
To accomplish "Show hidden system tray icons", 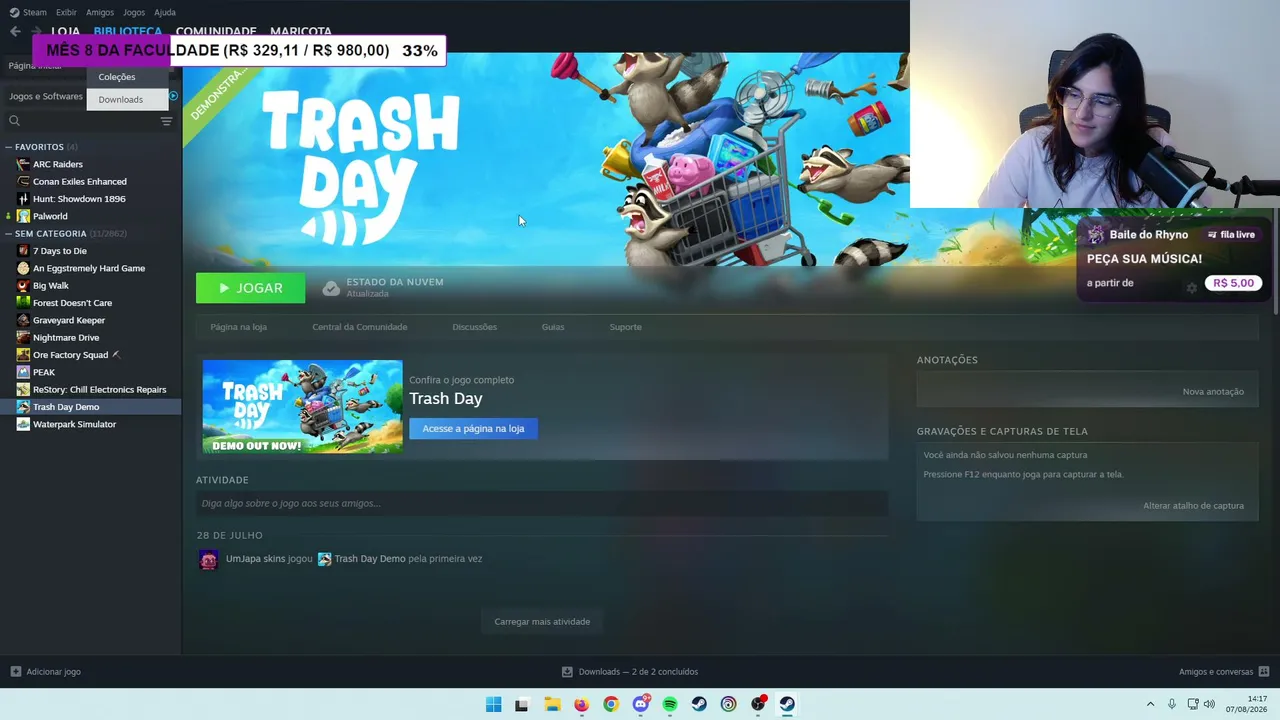I will pyautogui.click(x=1150, y=704).
